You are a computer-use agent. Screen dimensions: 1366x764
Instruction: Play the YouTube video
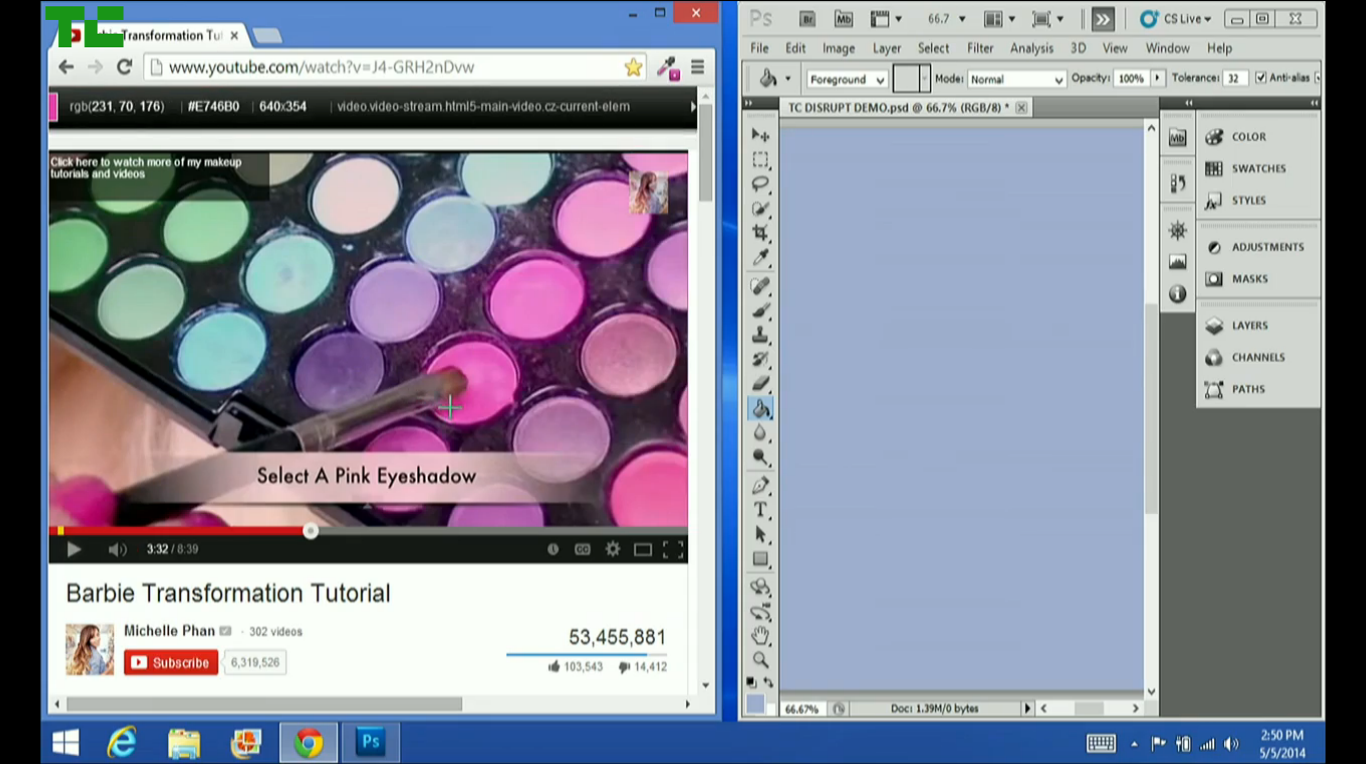(73, 549)
